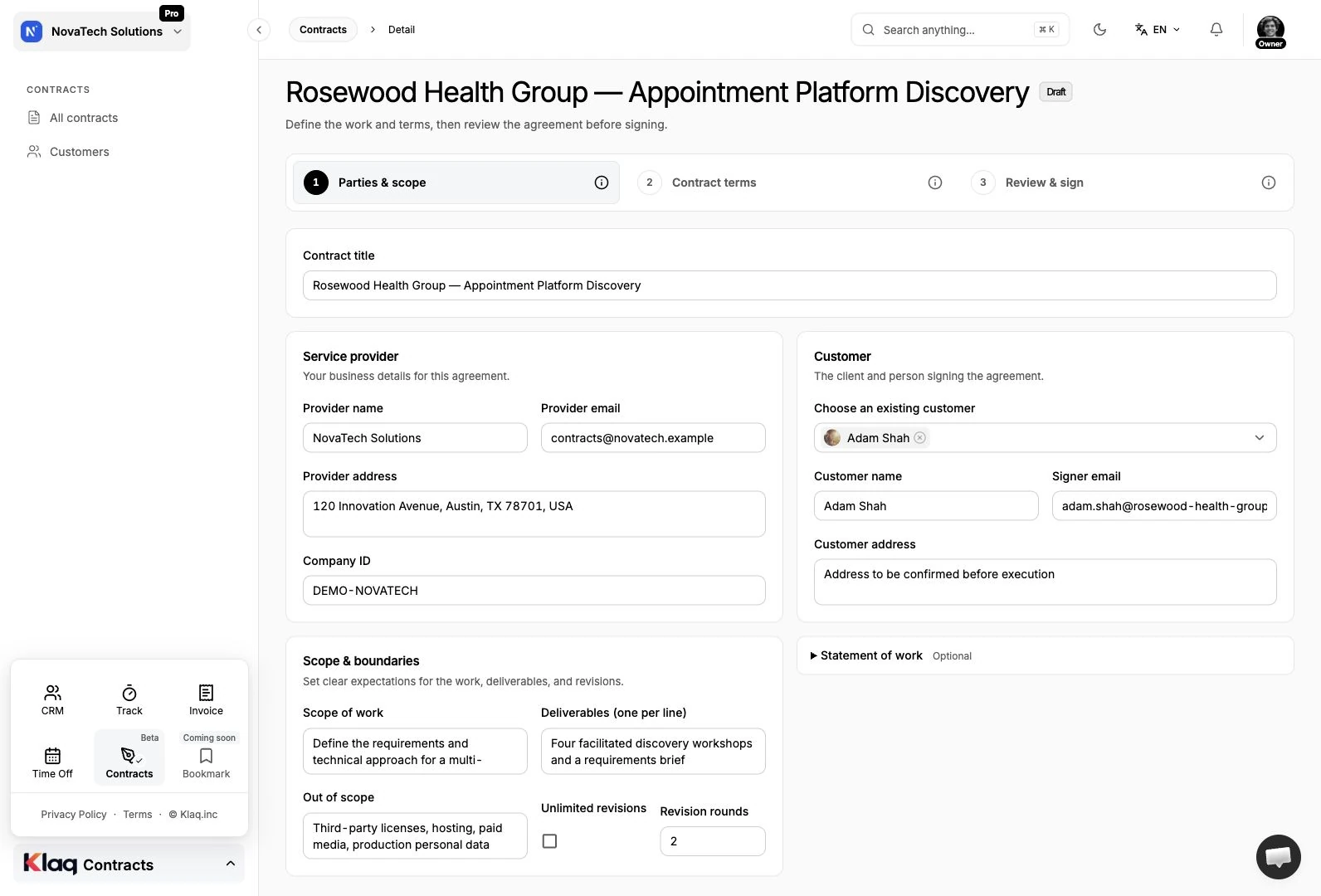Click Contract title input field
This screenshot has height=896, width=1321.
pos(789,285)
